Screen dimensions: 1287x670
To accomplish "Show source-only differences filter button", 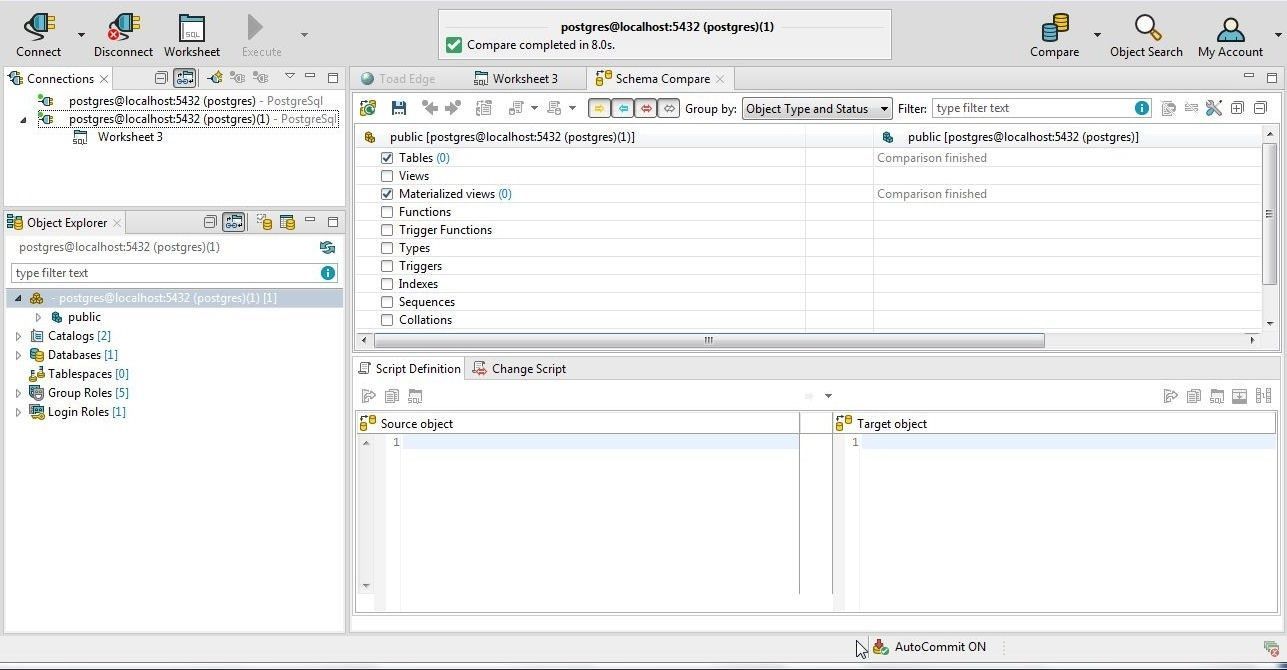I will (599, 108).
